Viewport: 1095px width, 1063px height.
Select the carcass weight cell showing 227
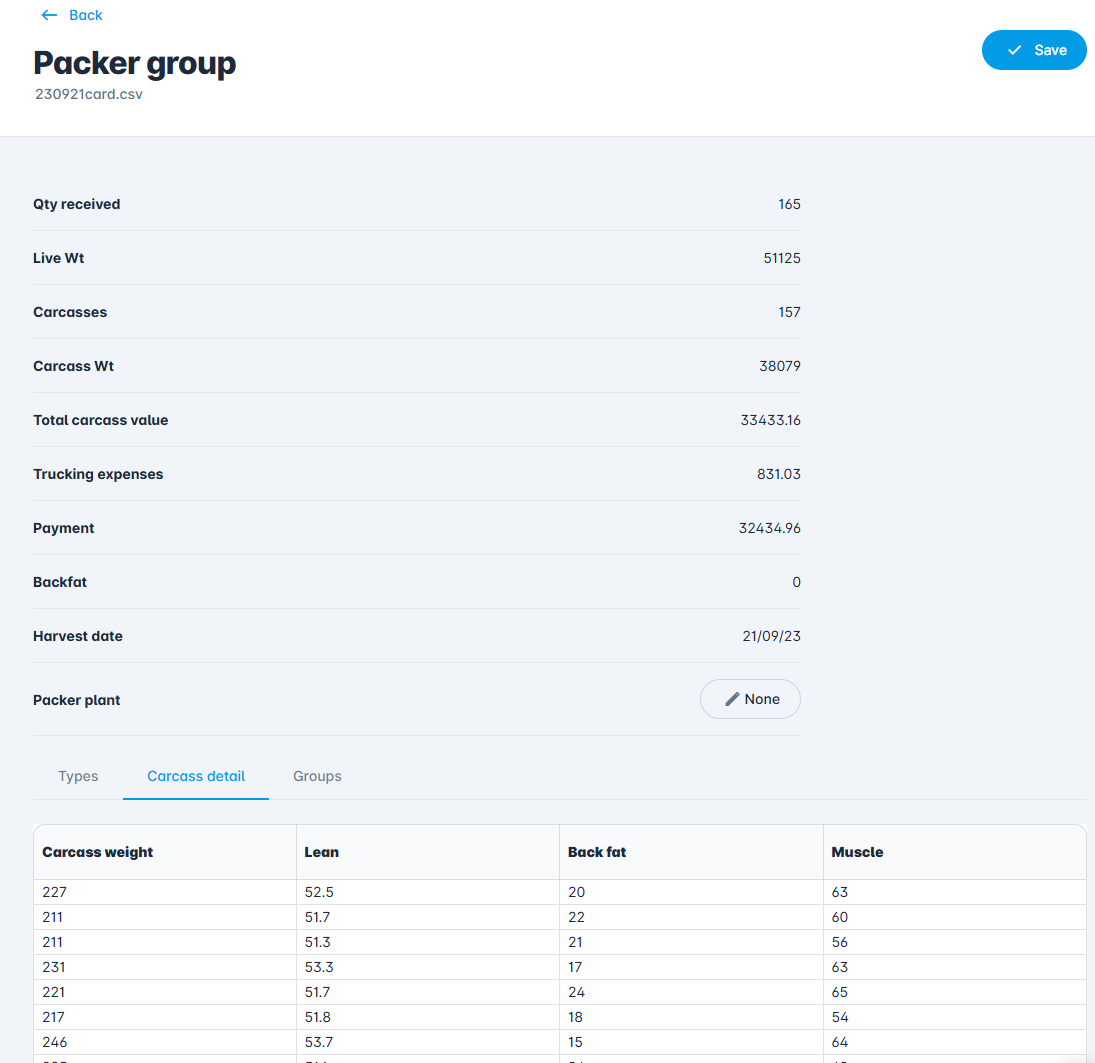point(54,892)
